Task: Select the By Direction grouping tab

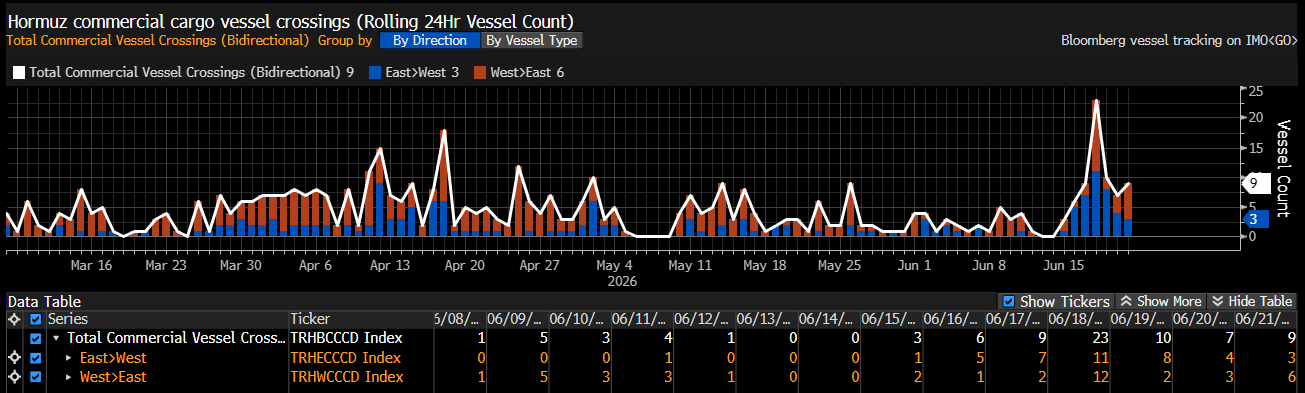Action: [429, 41]
